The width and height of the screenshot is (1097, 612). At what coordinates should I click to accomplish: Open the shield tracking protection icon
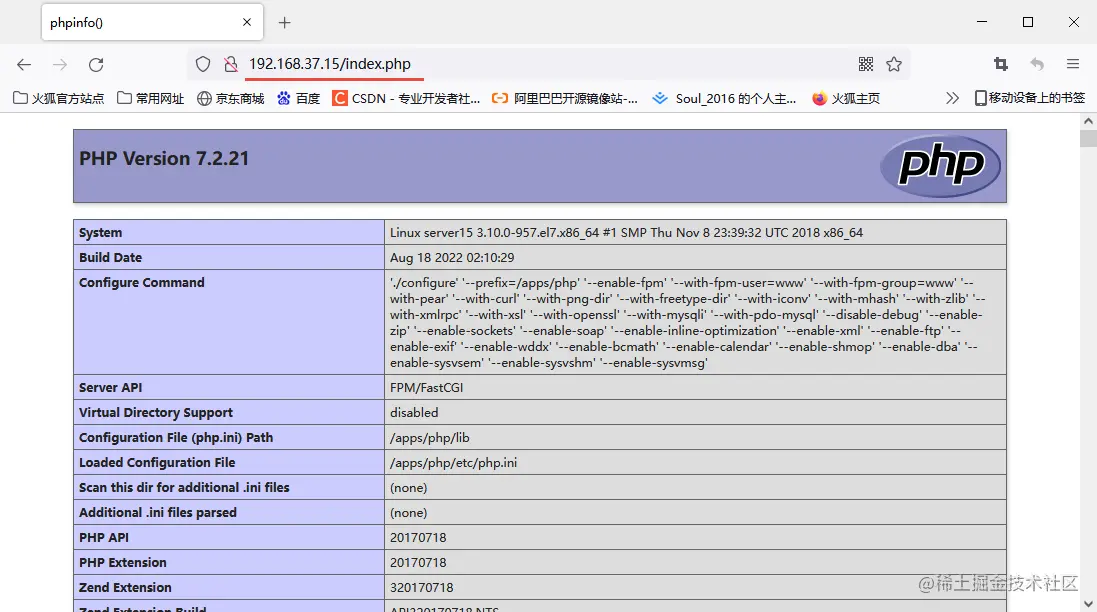(203, 64)
